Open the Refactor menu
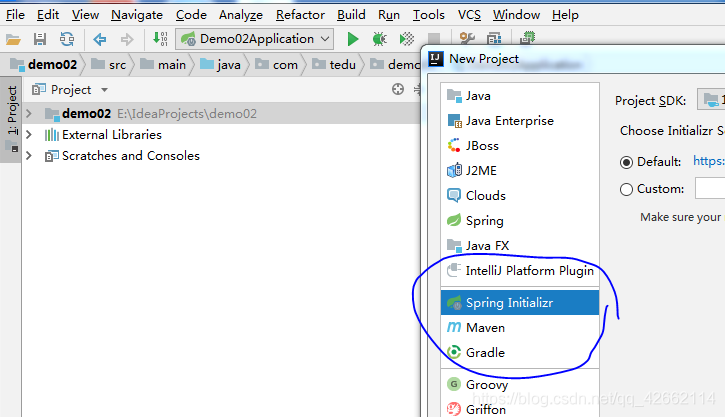The width and height of the screenshot is (725, 417). tap(301, 15)
